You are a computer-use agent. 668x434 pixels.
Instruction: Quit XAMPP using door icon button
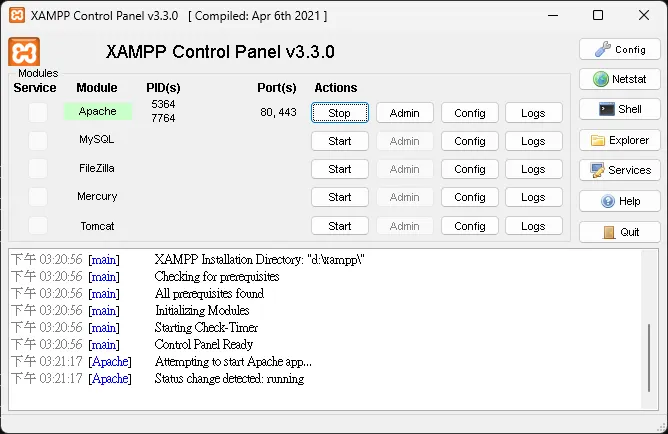pyautogui.click(x=620, y=232)
